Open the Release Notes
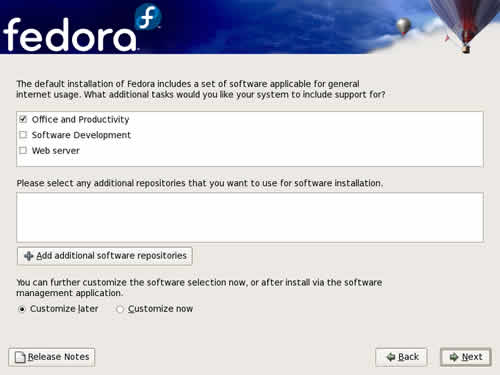500x375 pixels. click(52, 357)
